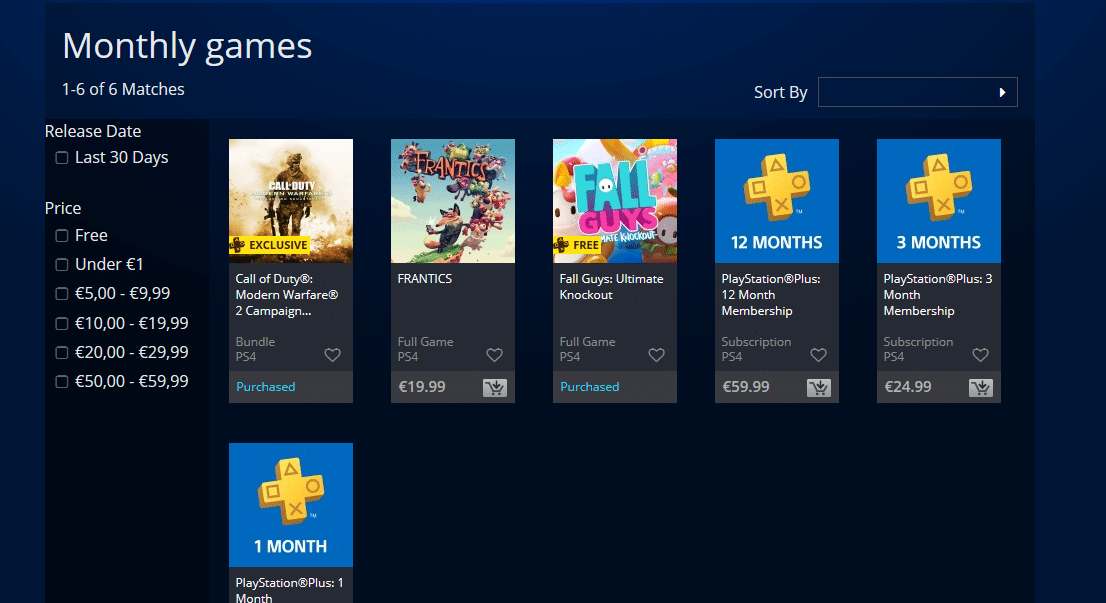Screen dimensions: 1106x603
Task: Click the Purchased label under Fall Guys
Action: [590, 386]
